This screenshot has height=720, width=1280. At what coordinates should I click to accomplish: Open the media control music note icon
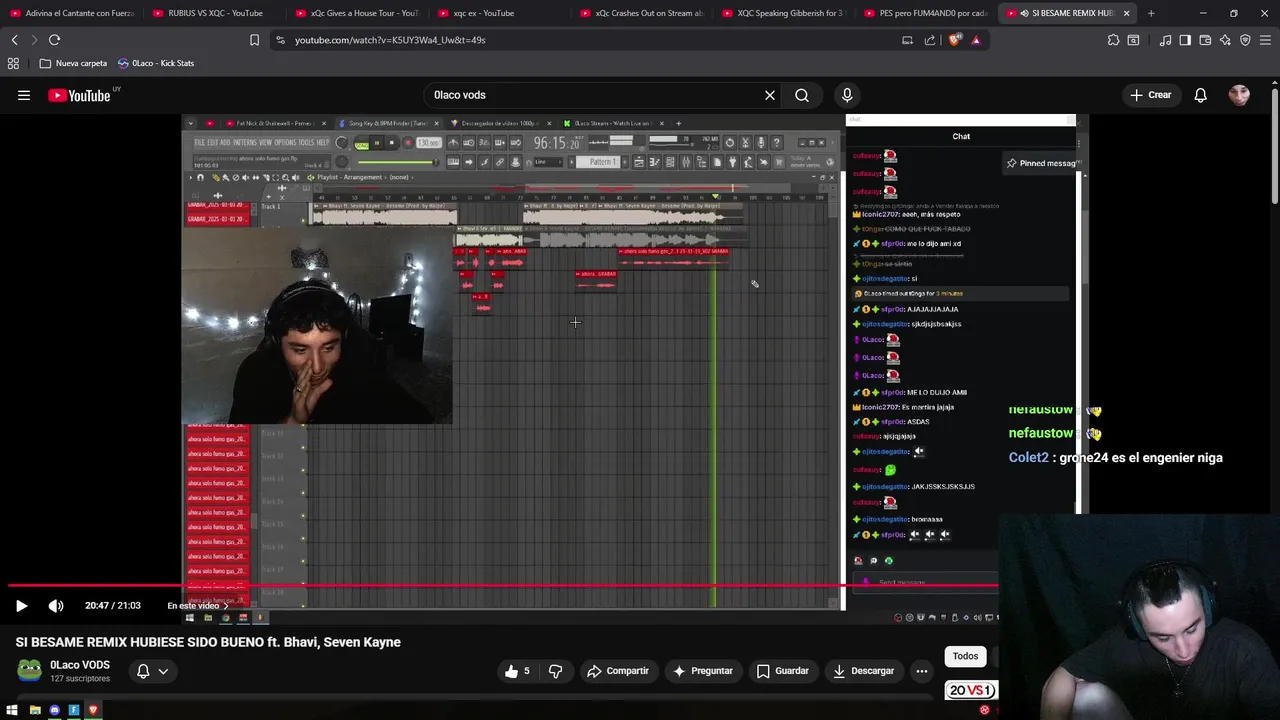point(1165,40)
